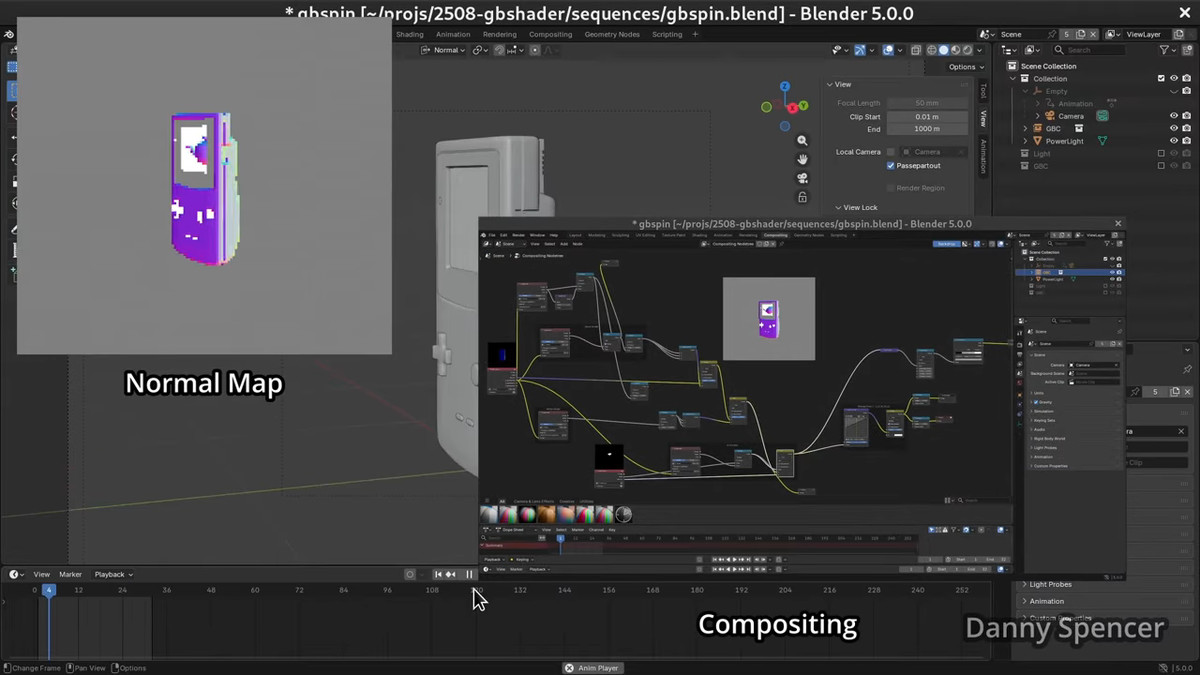Jump to the start frame of timeline
The image size is (1200, 675).
click(x=438, y=574)
